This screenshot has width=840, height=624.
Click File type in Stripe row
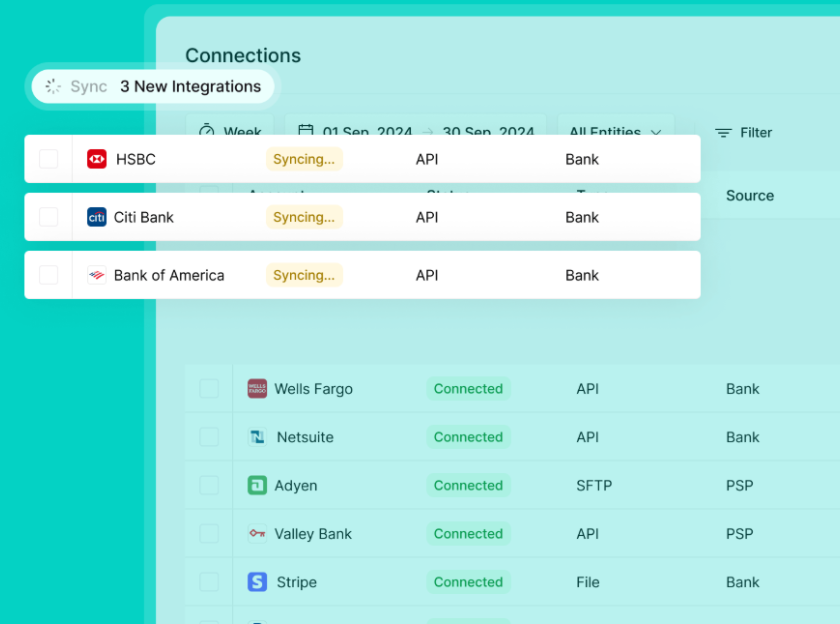click(x=588, y=582)
